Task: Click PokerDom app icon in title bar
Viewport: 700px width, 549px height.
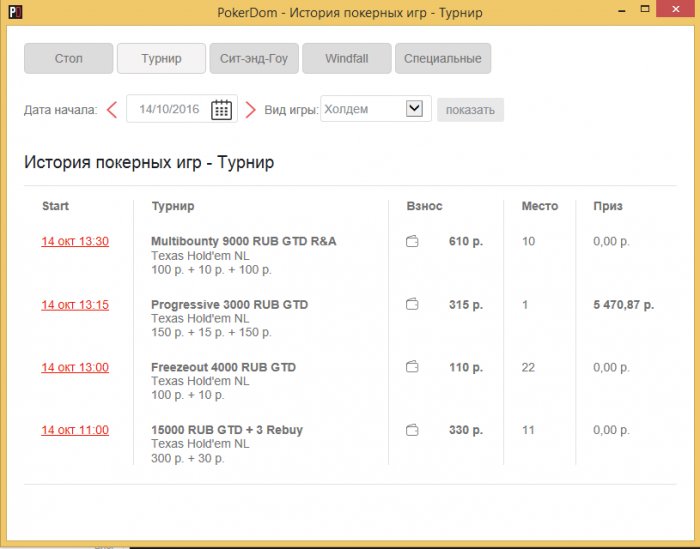Action: [x=14, y=13]
